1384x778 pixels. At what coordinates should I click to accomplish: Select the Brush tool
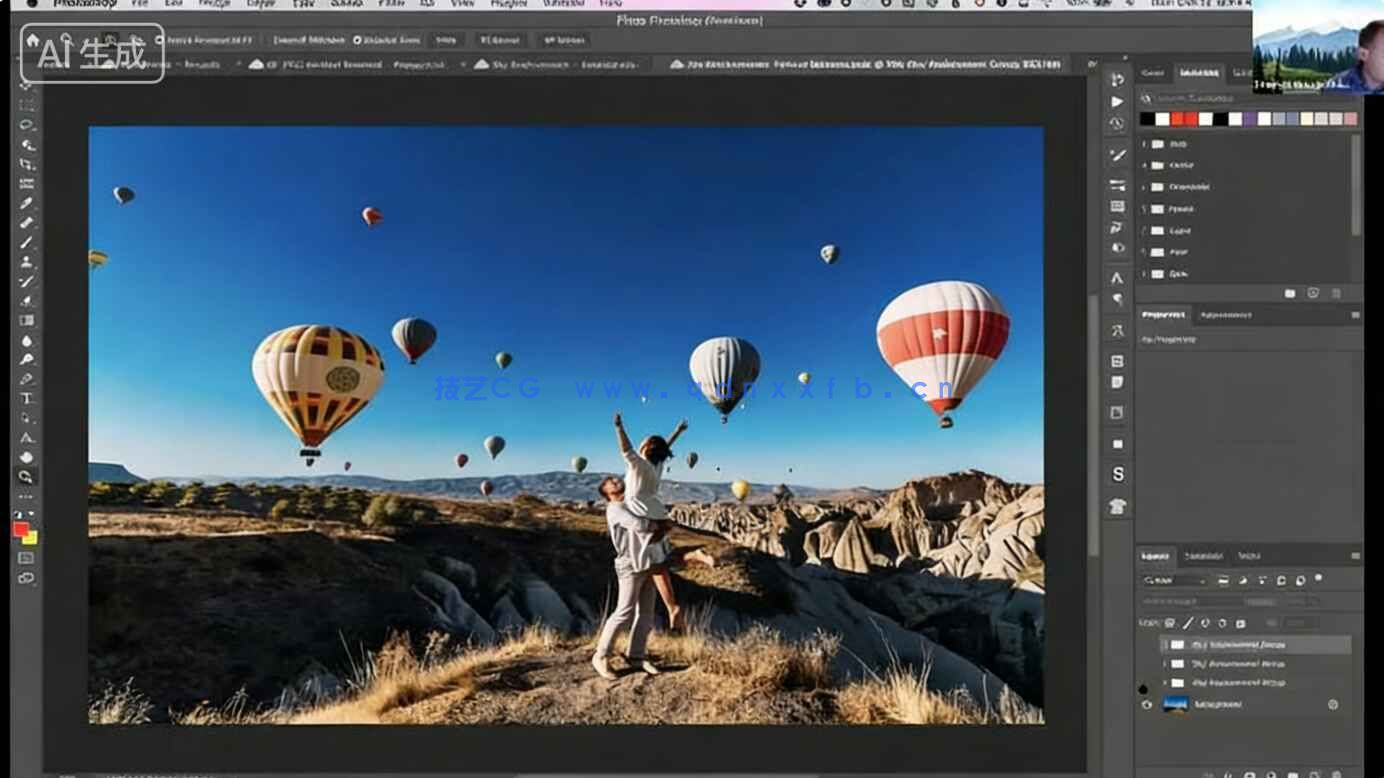click(x=26, y=242)
